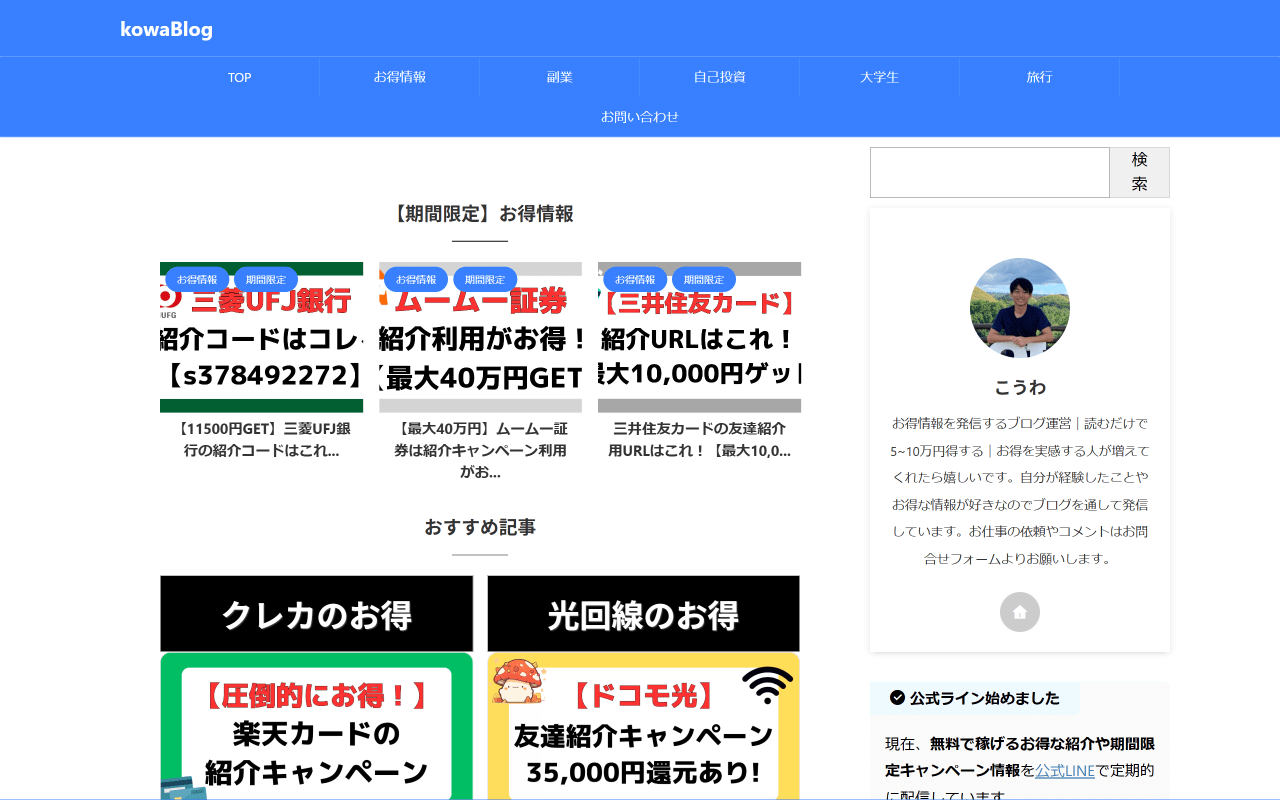
Task: Click 期間限定 tag on 三井住友カード card
Action: click(x=704, y=280)
